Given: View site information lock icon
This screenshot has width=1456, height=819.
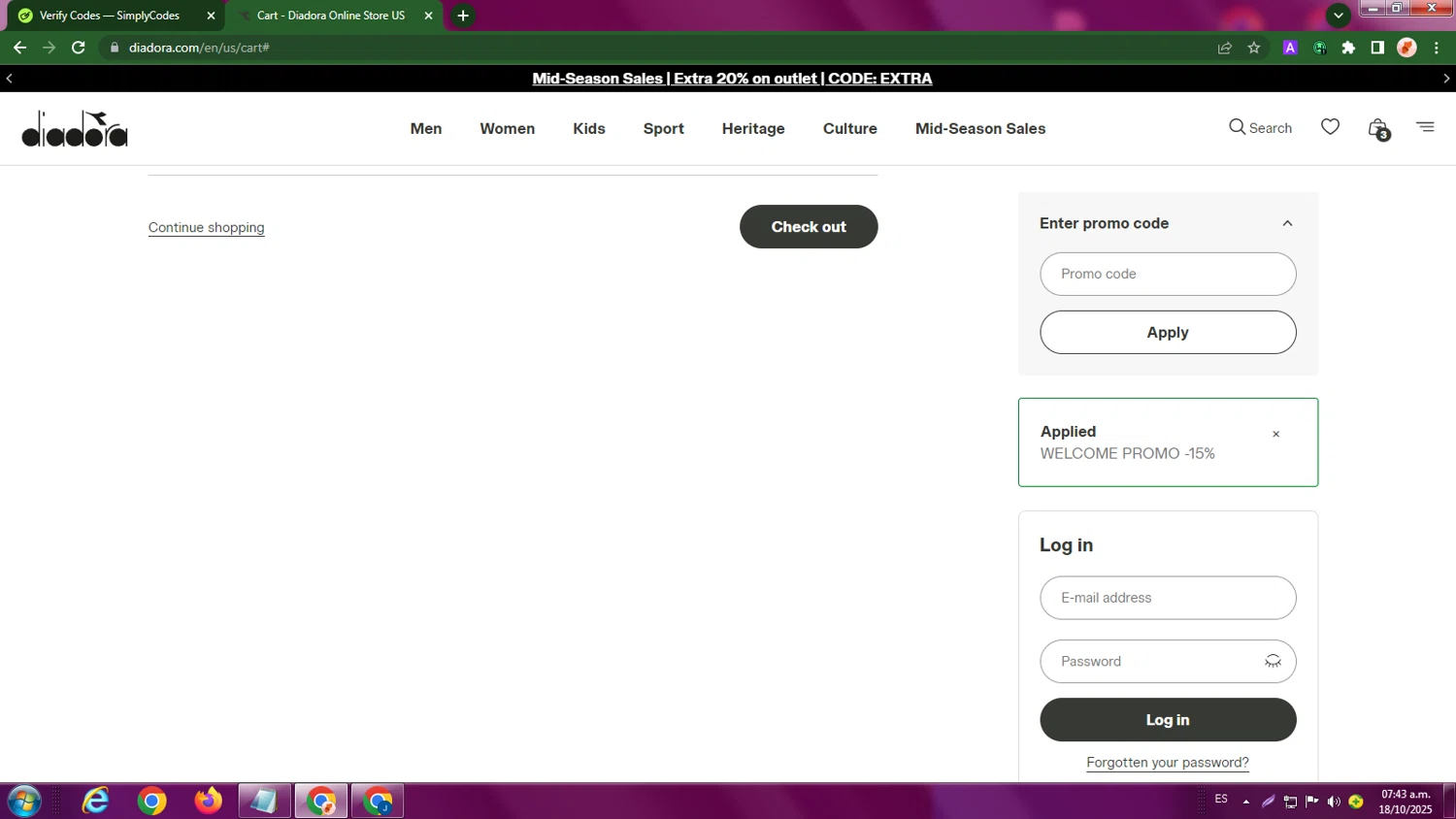Looking at the screenshot, I should coord(115,48).
